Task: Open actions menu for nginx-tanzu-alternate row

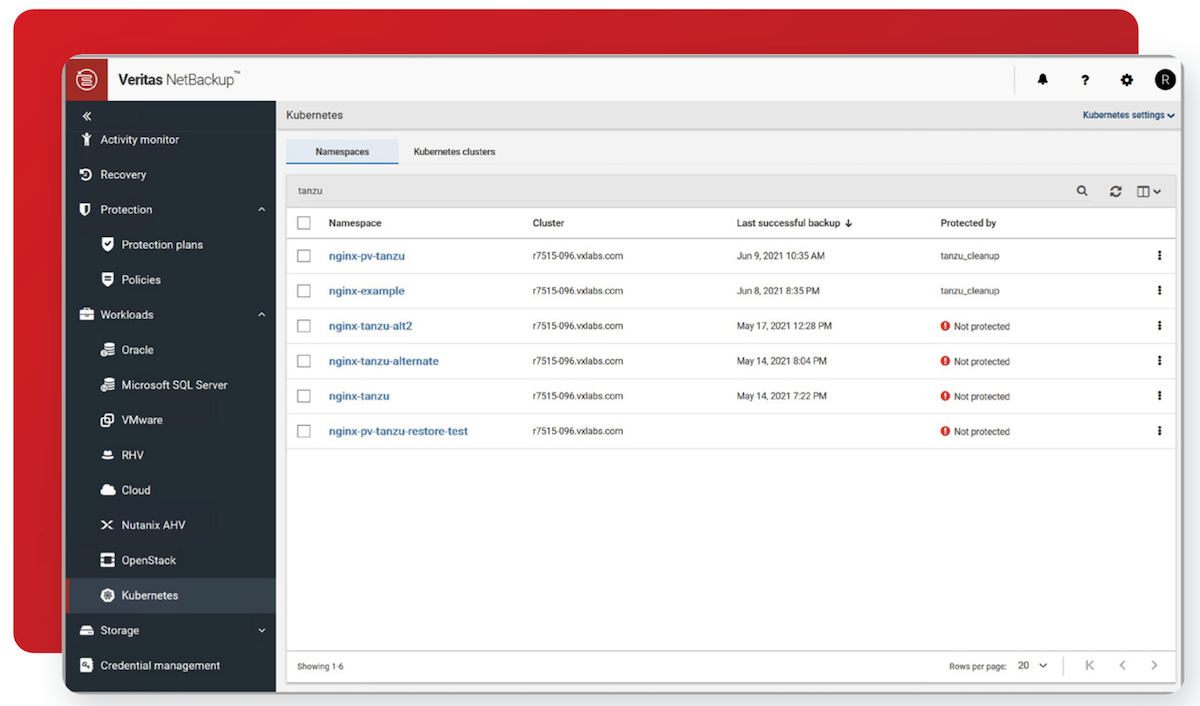Action: 1160,361
